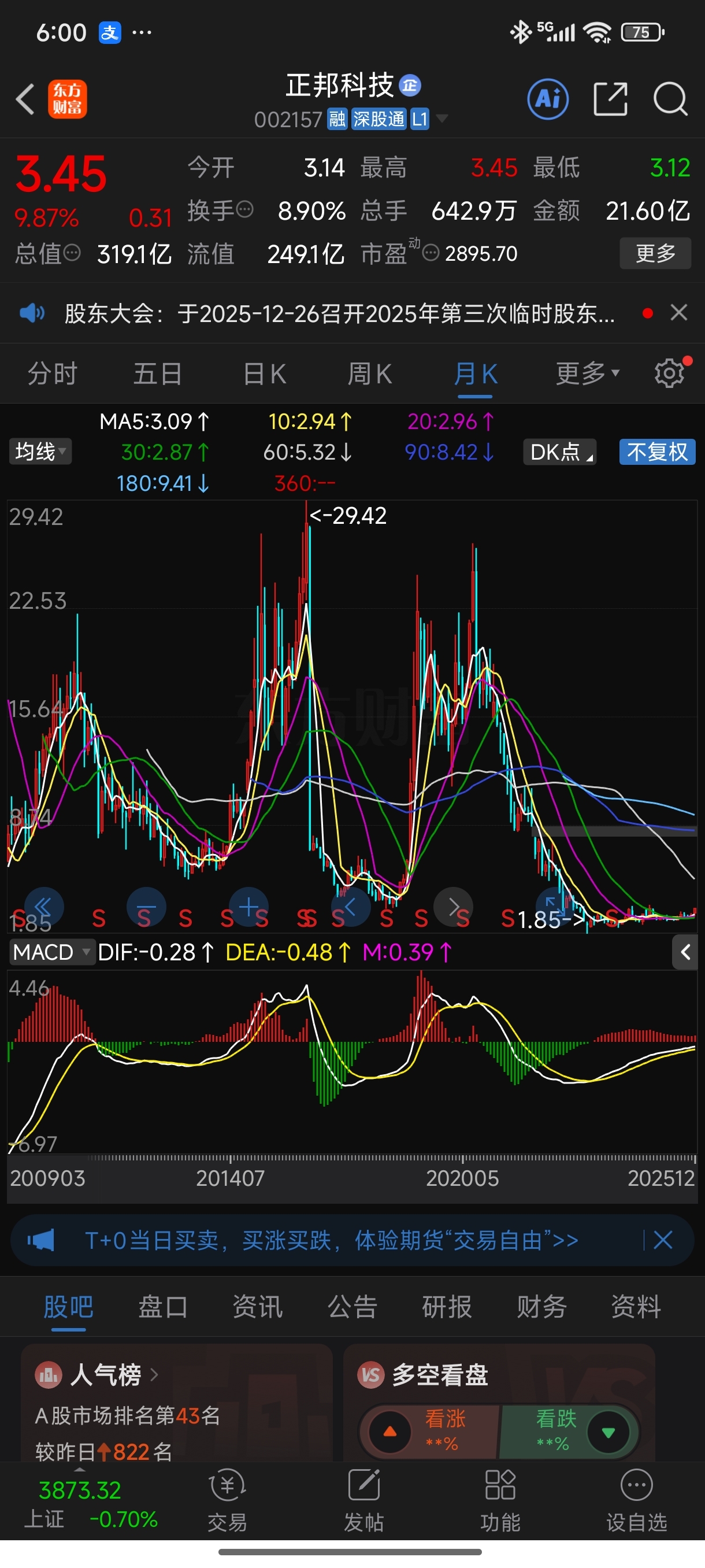This screenshot has height=1568, width=705.
Task: Open the 股东大会 announcement text
Action: 339,313
